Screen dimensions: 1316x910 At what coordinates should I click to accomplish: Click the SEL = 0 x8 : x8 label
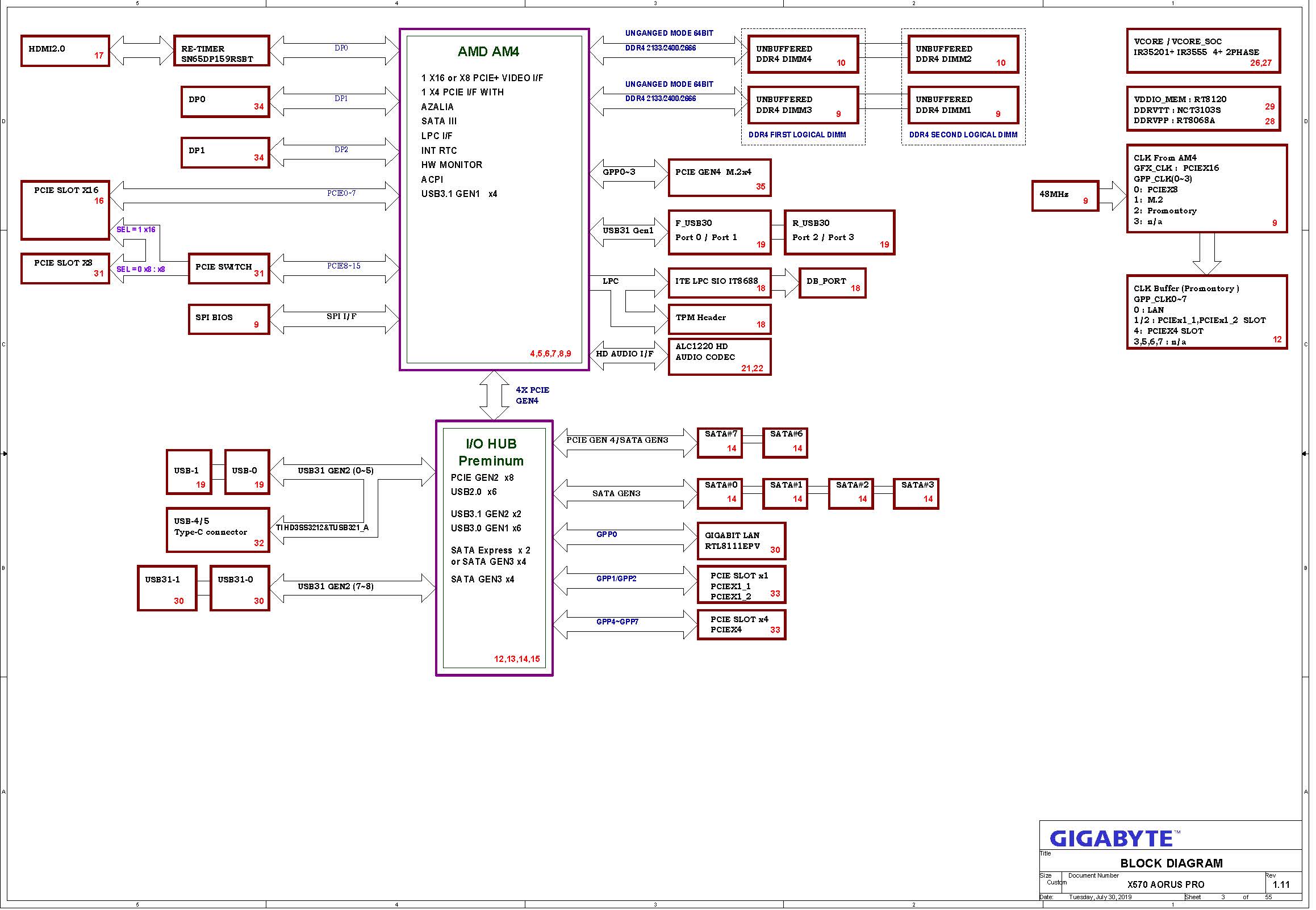pyautogui.click(x=140, y=270)
